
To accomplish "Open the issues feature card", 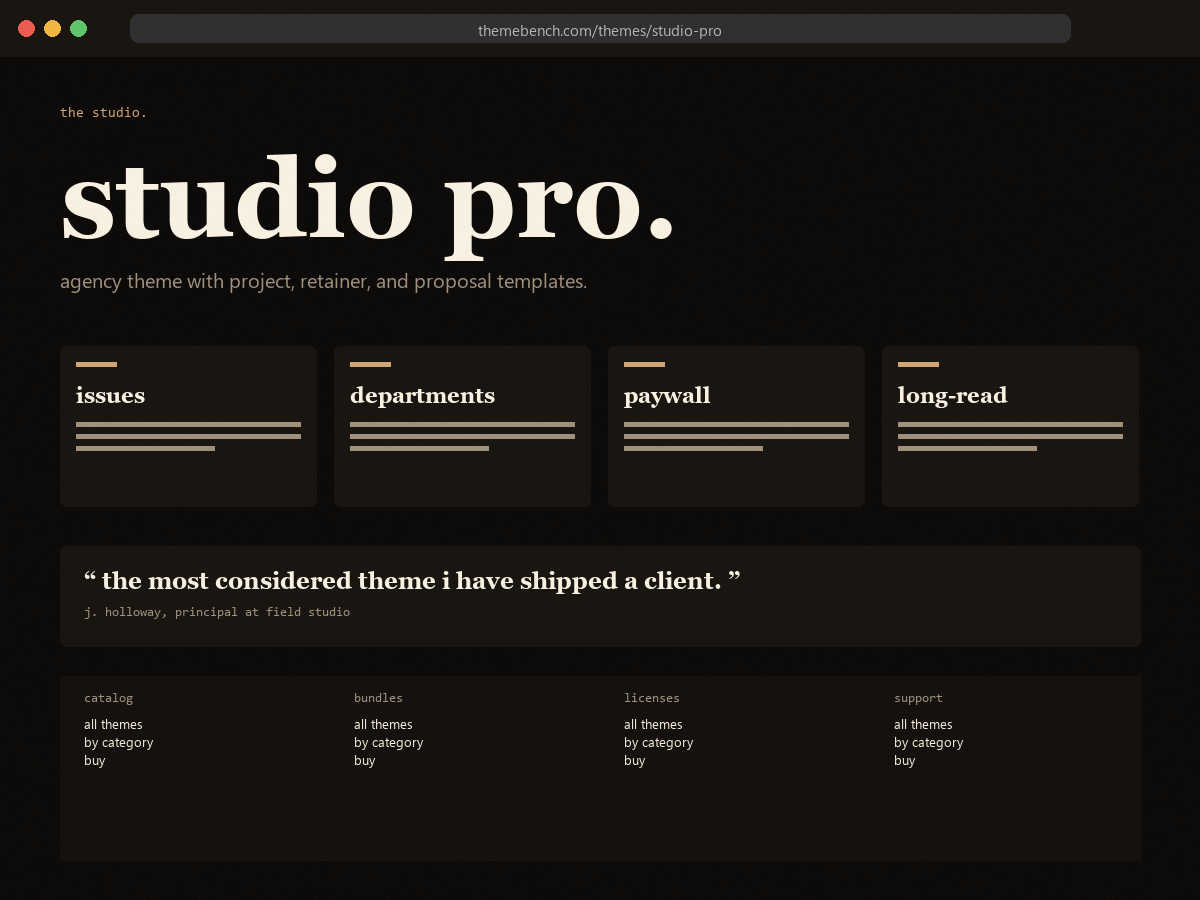I will [x=188, y=427].
